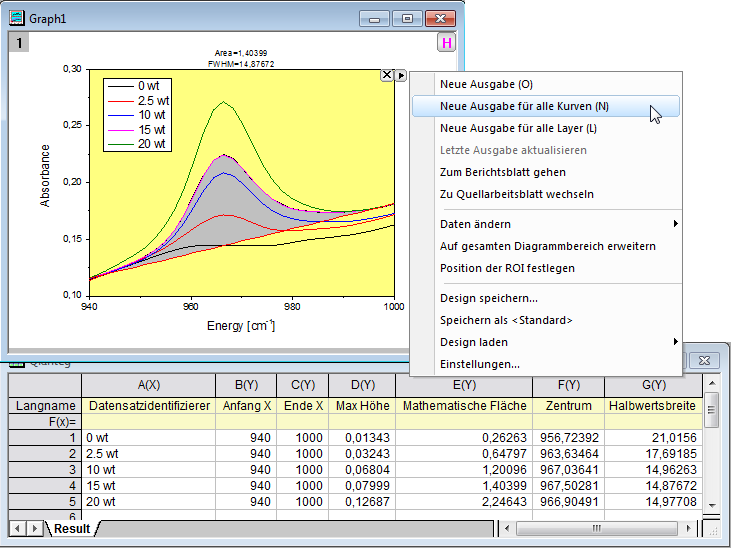The width and height of the screenshot is (731, 548).
Task: Click the Langname row label
Action: [45, 406]
